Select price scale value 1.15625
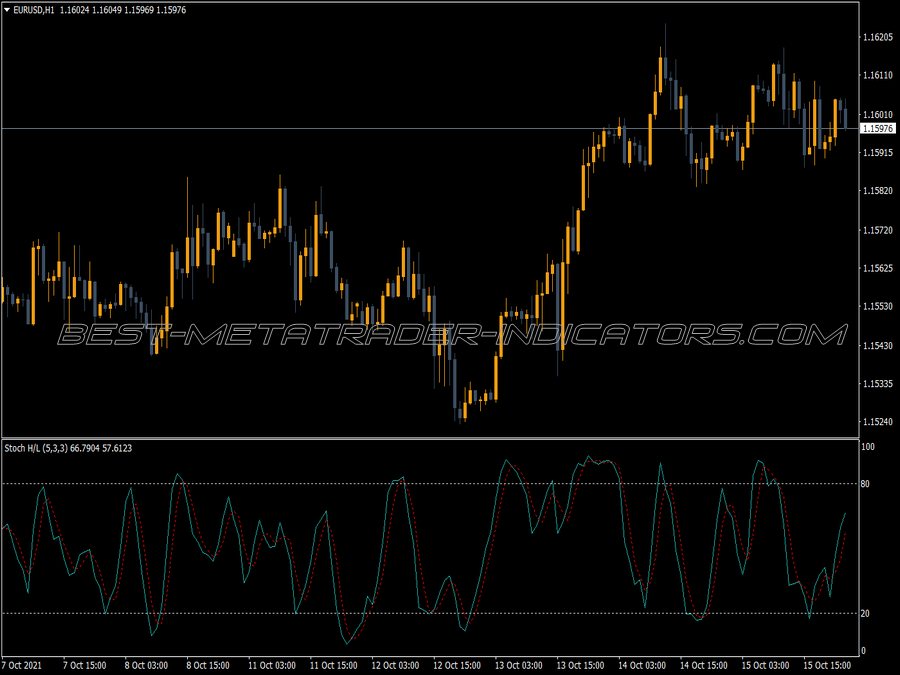The width and height of the screenshot is (900, 675). (x=878, y=268)
